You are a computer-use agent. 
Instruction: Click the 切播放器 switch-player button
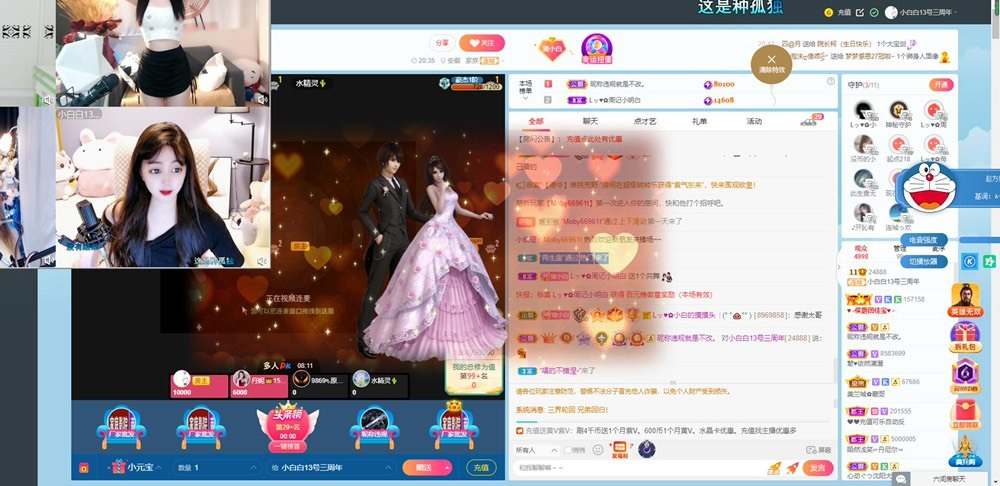(923, 261)
